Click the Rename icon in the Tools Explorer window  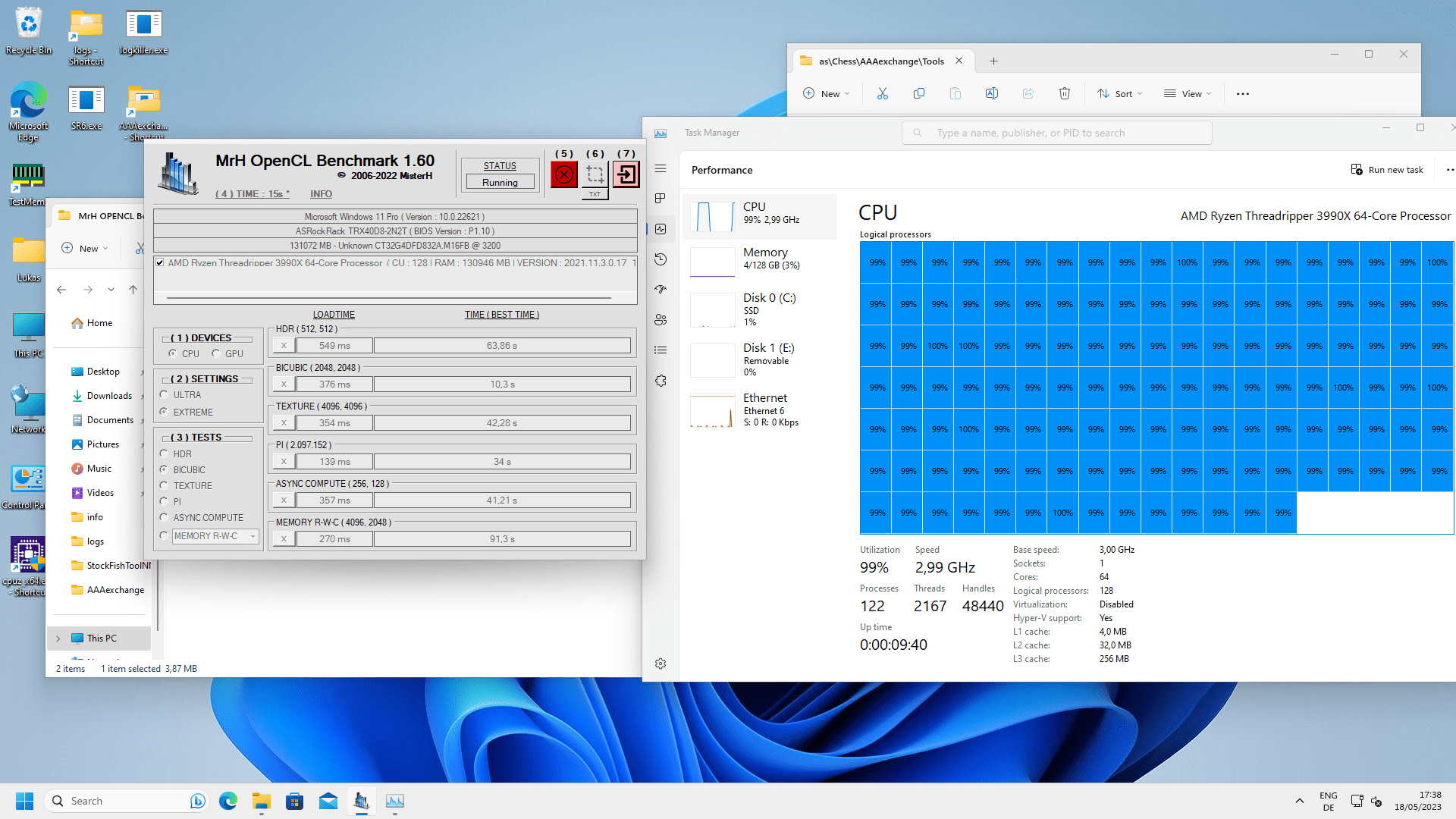[991, 94]
